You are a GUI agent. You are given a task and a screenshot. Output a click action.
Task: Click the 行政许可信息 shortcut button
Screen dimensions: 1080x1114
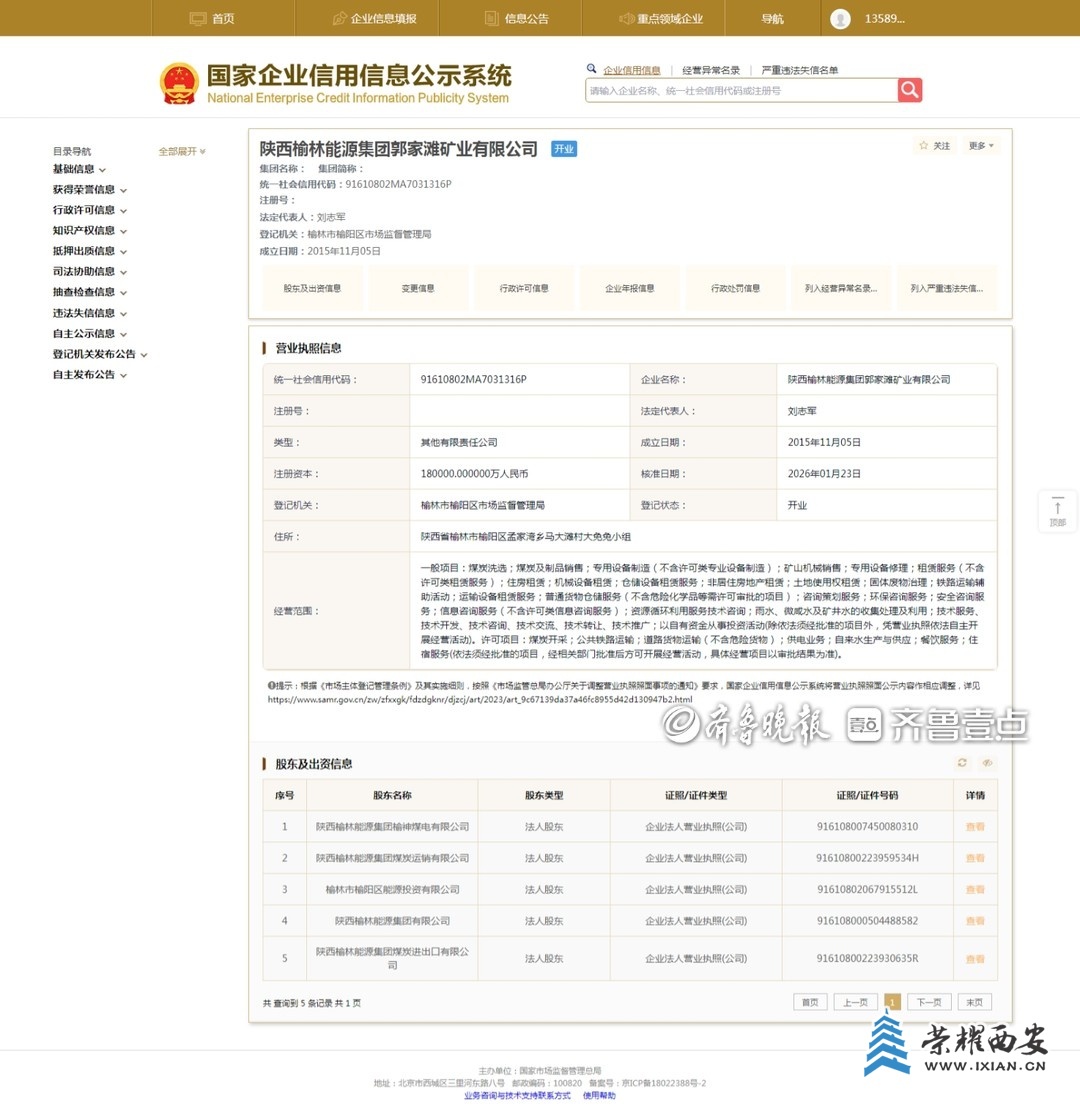524,288
